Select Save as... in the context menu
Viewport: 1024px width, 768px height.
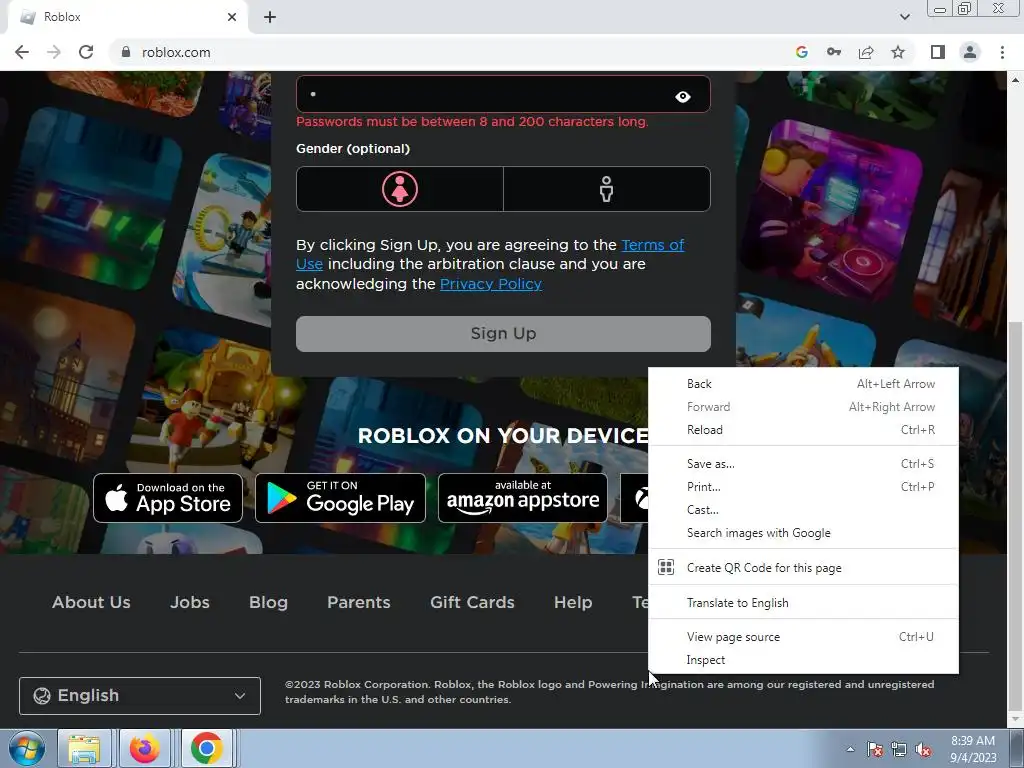click(x=803, y=464)
